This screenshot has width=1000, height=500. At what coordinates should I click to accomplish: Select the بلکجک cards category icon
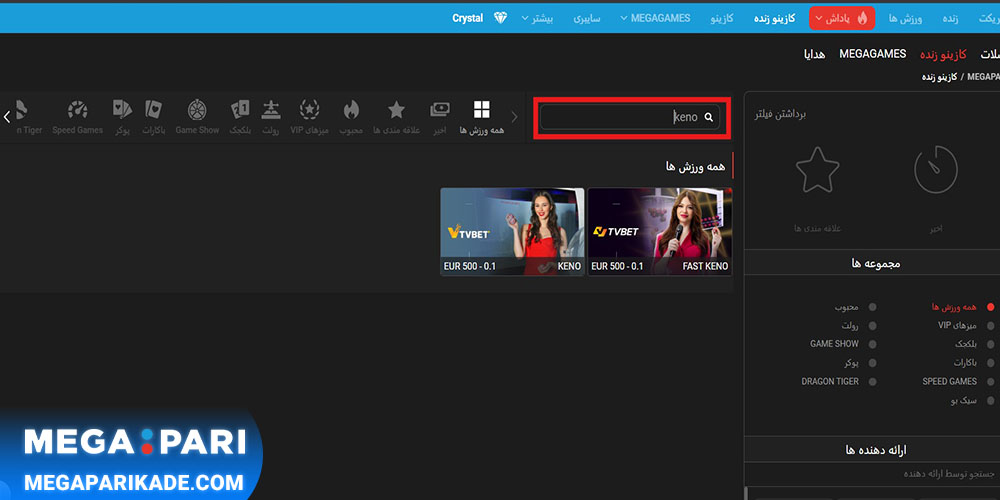point(240,110)
